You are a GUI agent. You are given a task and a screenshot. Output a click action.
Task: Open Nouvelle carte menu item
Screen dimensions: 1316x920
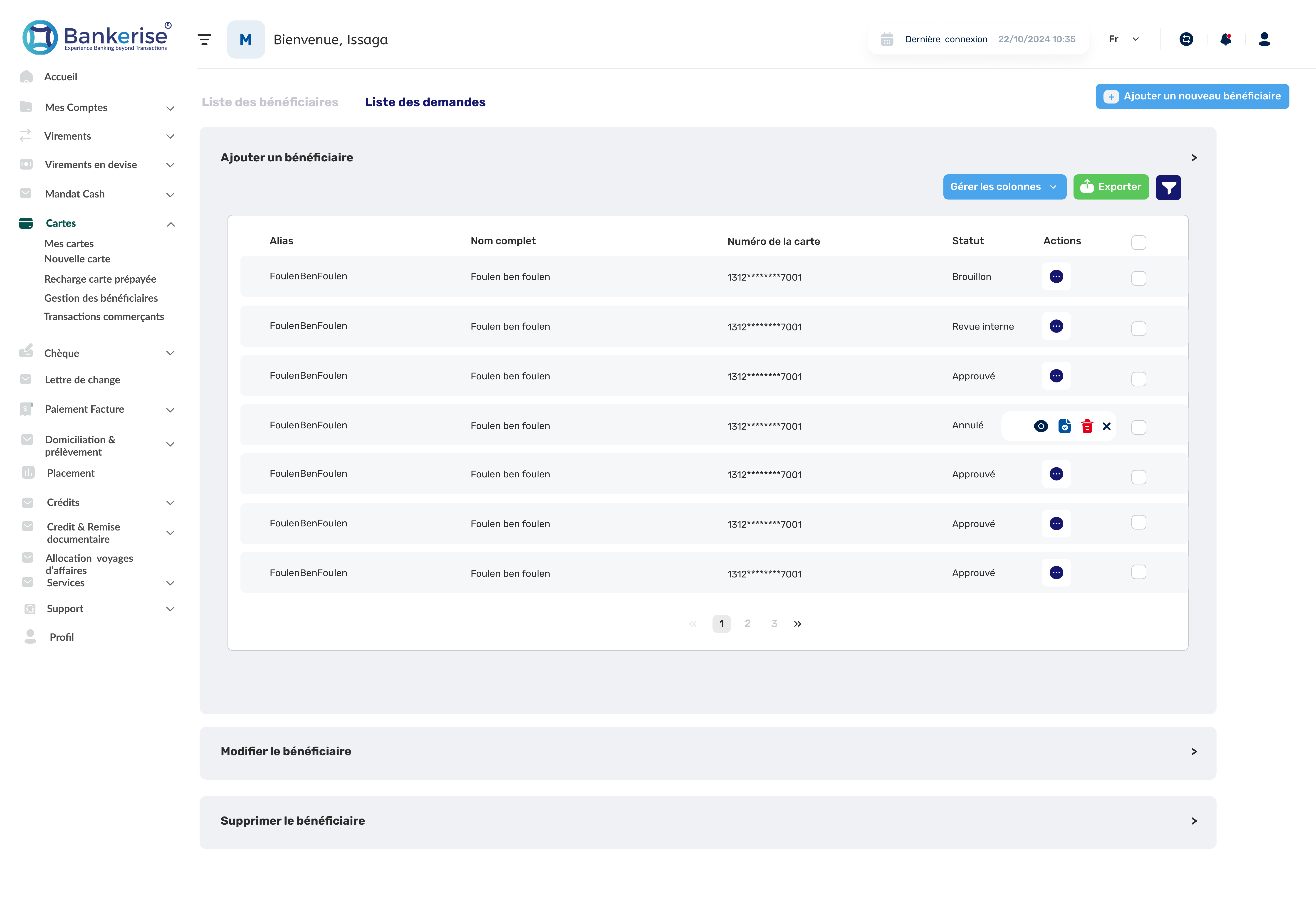click(x=77, y=259)
